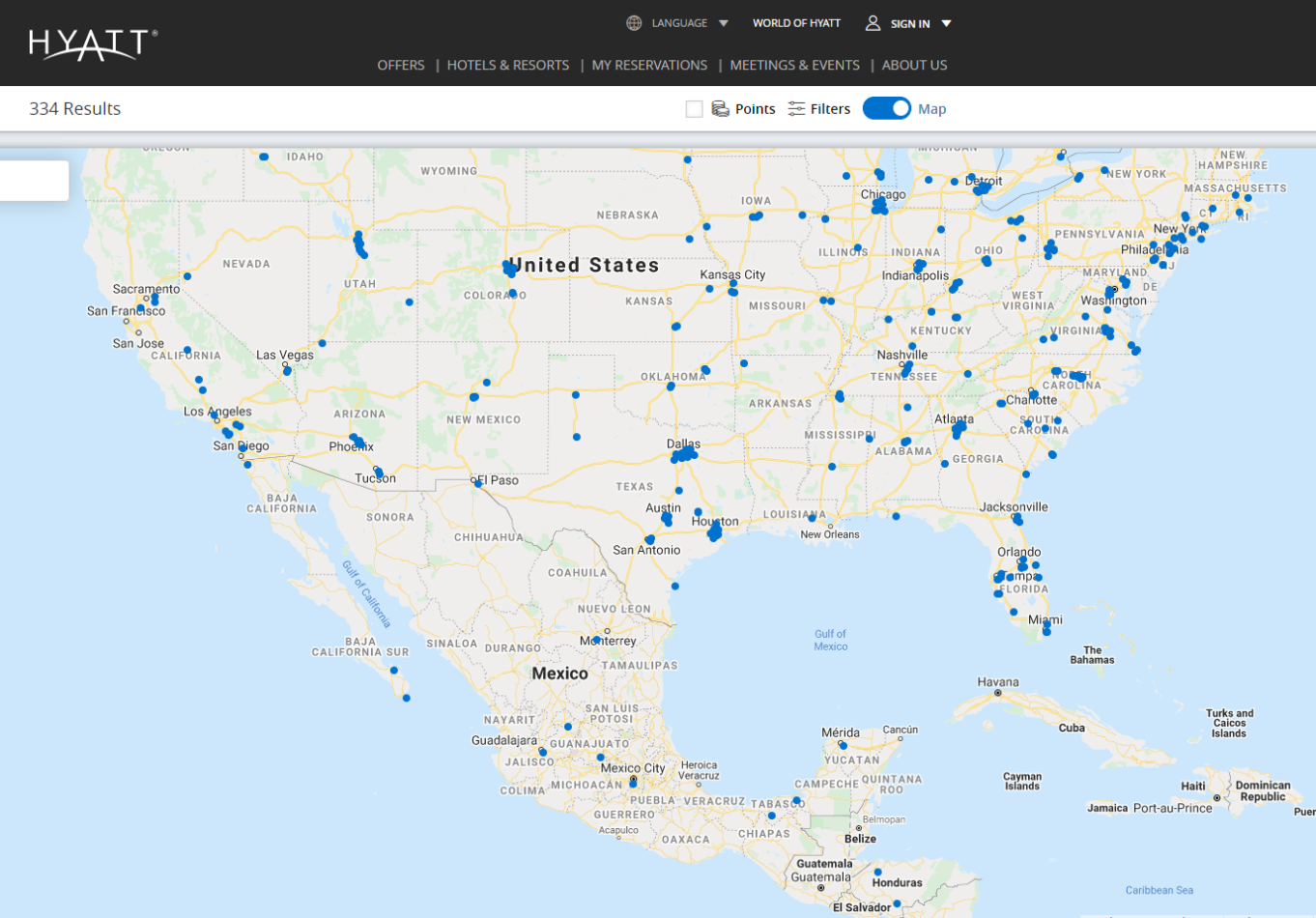
Task: Select the hotel pin near Monterrey
Action: coord(597,640)
